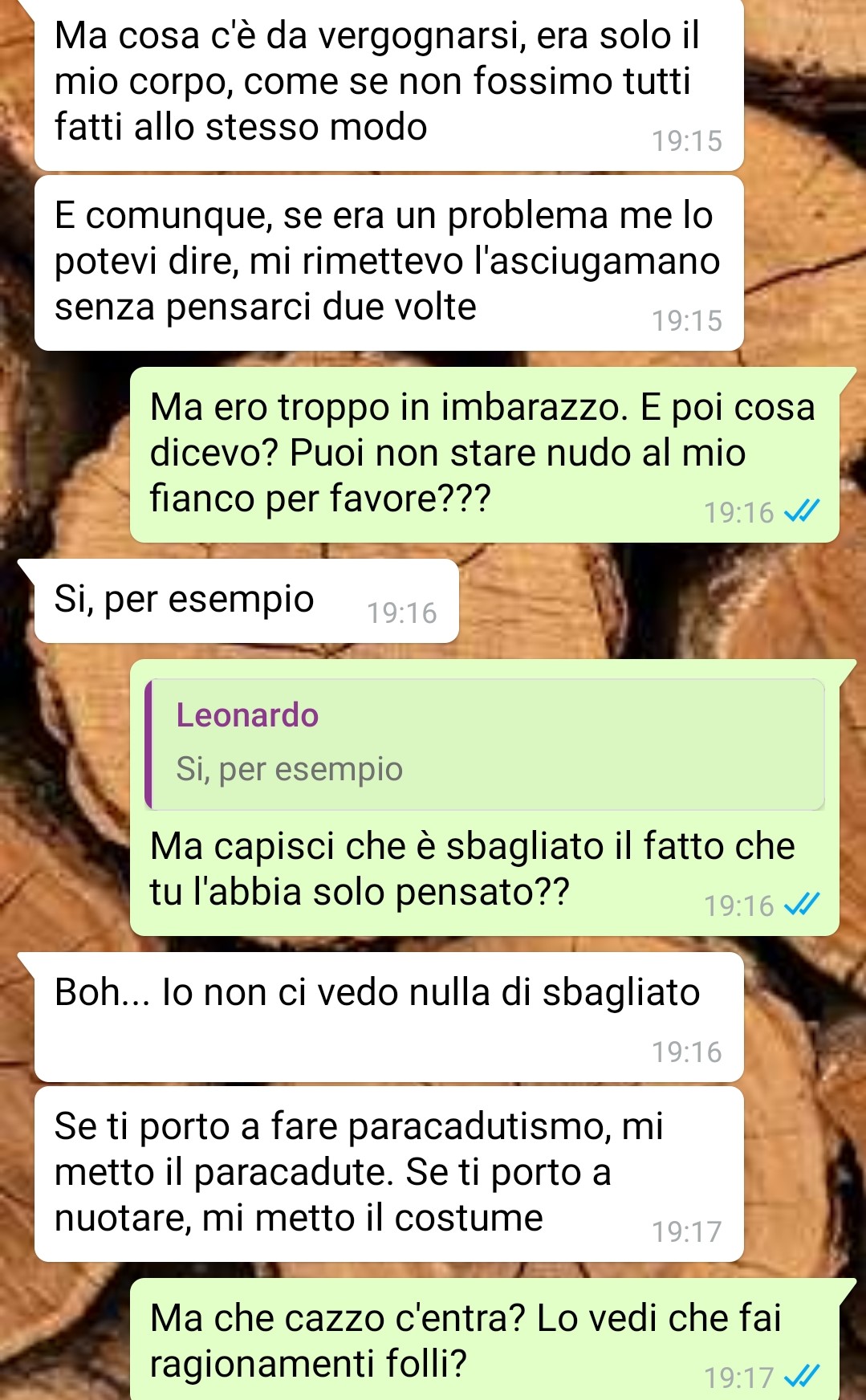
Task: Tap the 19:17 timestamp on paracadute message
Action: 687,1232
